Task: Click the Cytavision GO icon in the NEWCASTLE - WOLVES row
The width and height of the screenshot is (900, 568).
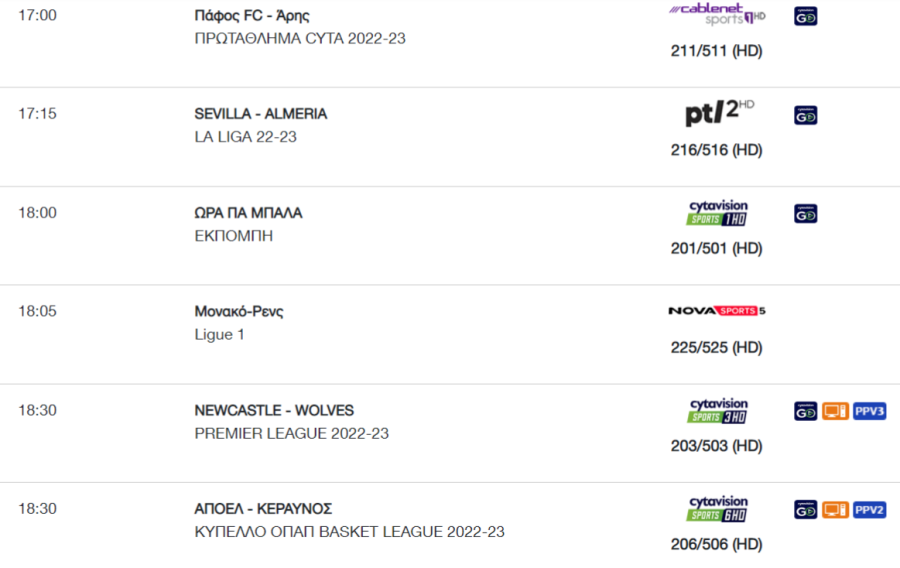Action: [806, 411]
